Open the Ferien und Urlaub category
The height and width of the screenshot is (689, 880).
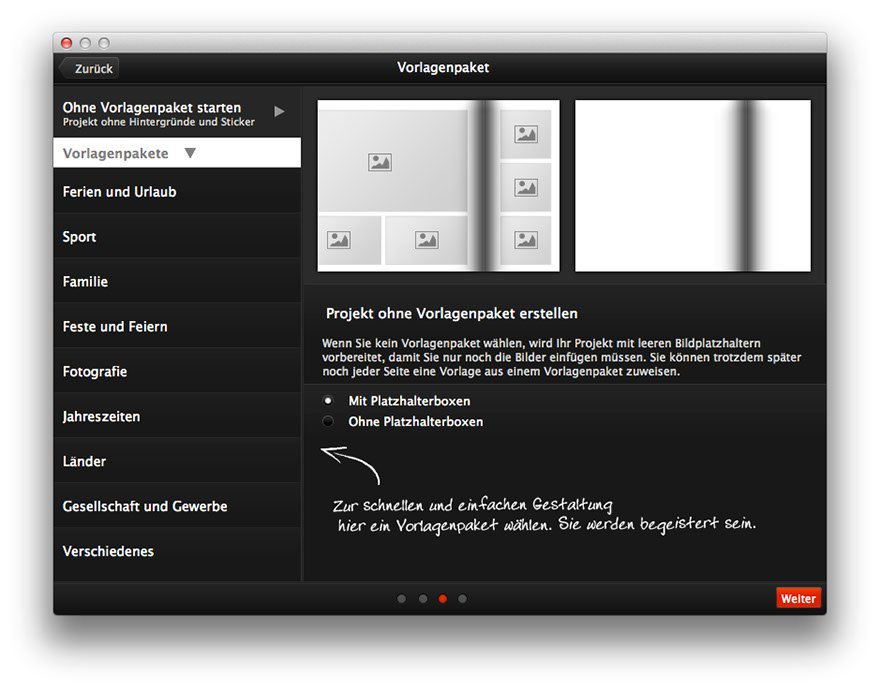(177, 192)
